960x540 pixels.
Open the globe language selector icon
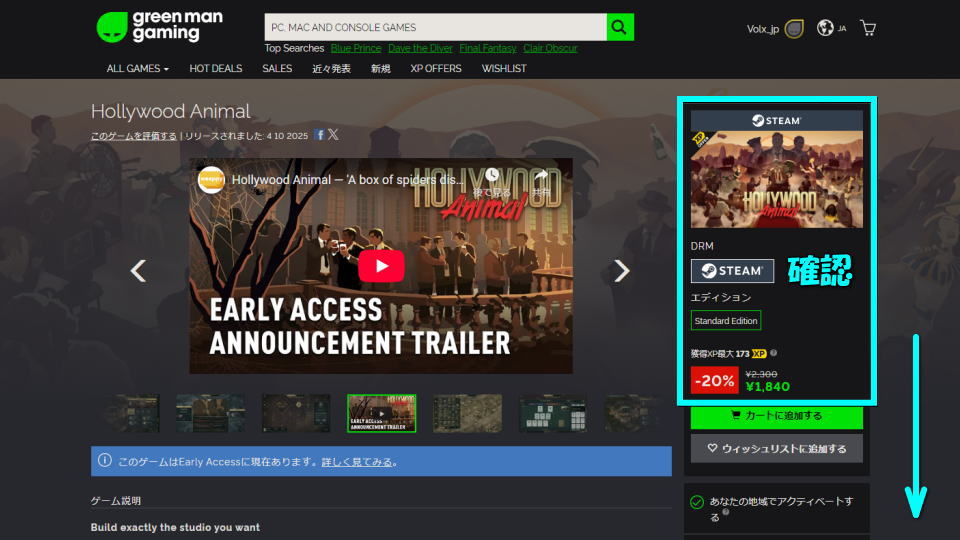point(825,28)
